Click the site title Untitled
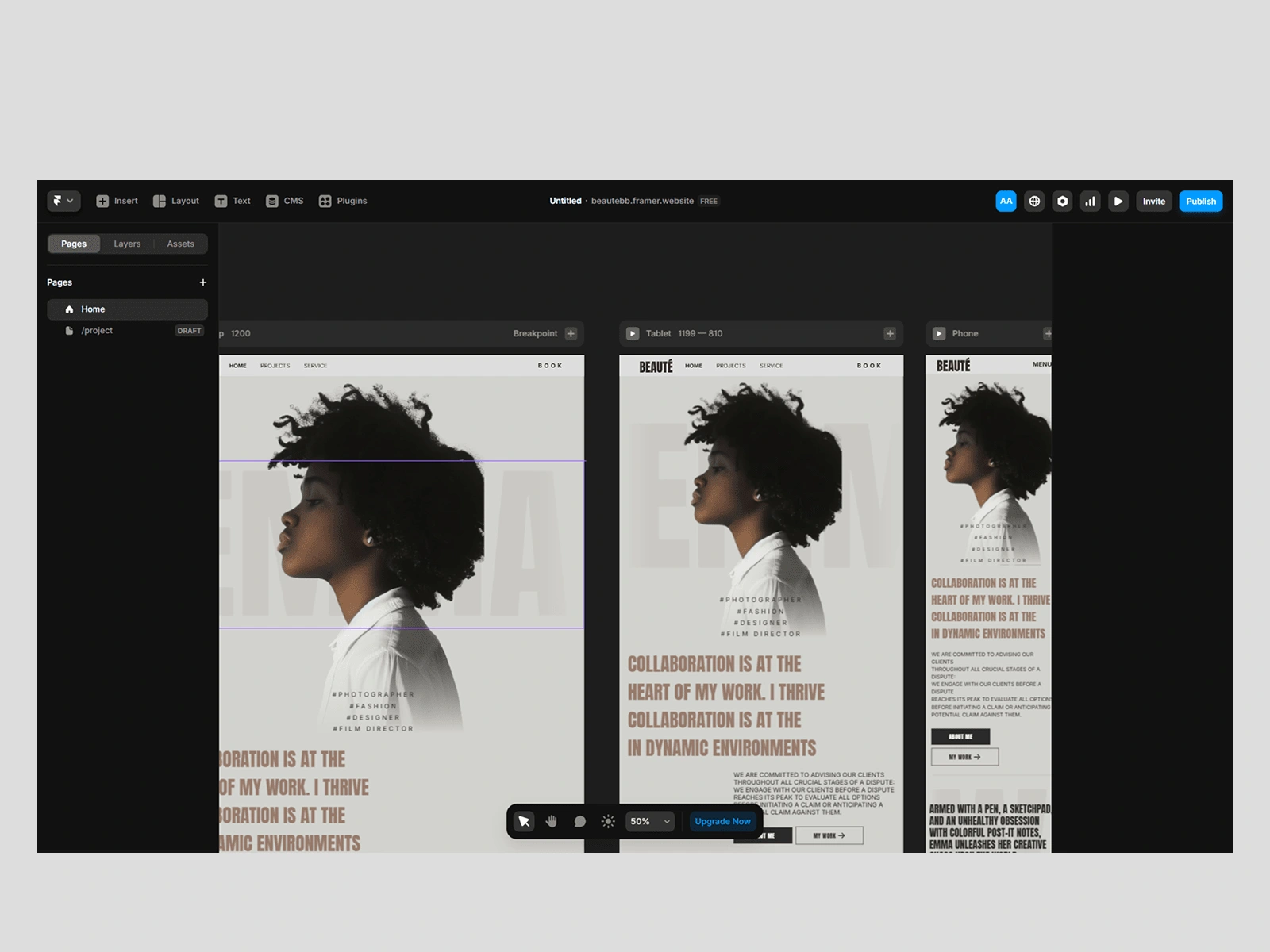The height and width of the screenshot is (952, 1270). (565, 201)
